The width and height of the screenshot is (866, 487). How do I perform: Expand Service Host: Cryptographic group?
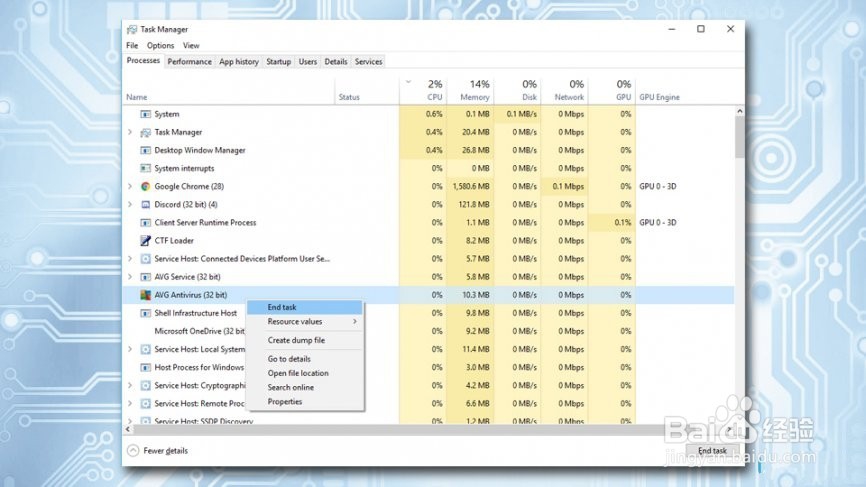click(130, 385)
